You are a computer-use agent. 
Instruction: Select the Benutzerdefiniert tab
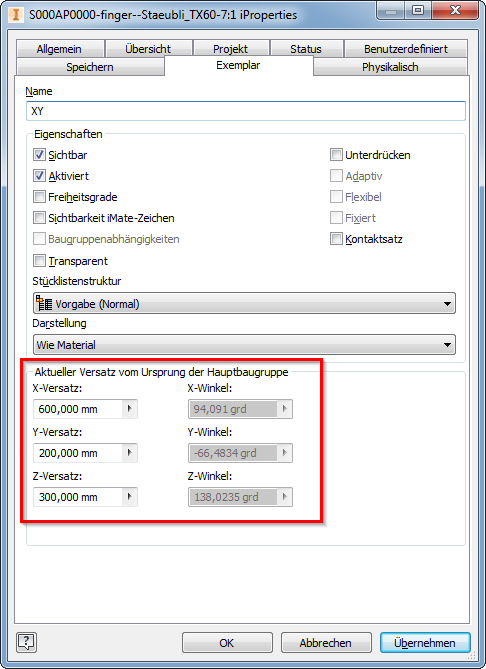(x=406, y=49)
